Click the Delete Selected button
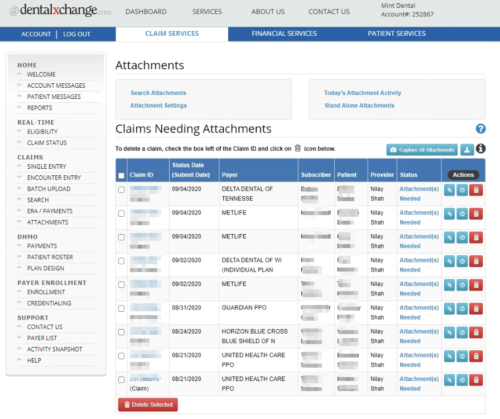 click(148, 405)
